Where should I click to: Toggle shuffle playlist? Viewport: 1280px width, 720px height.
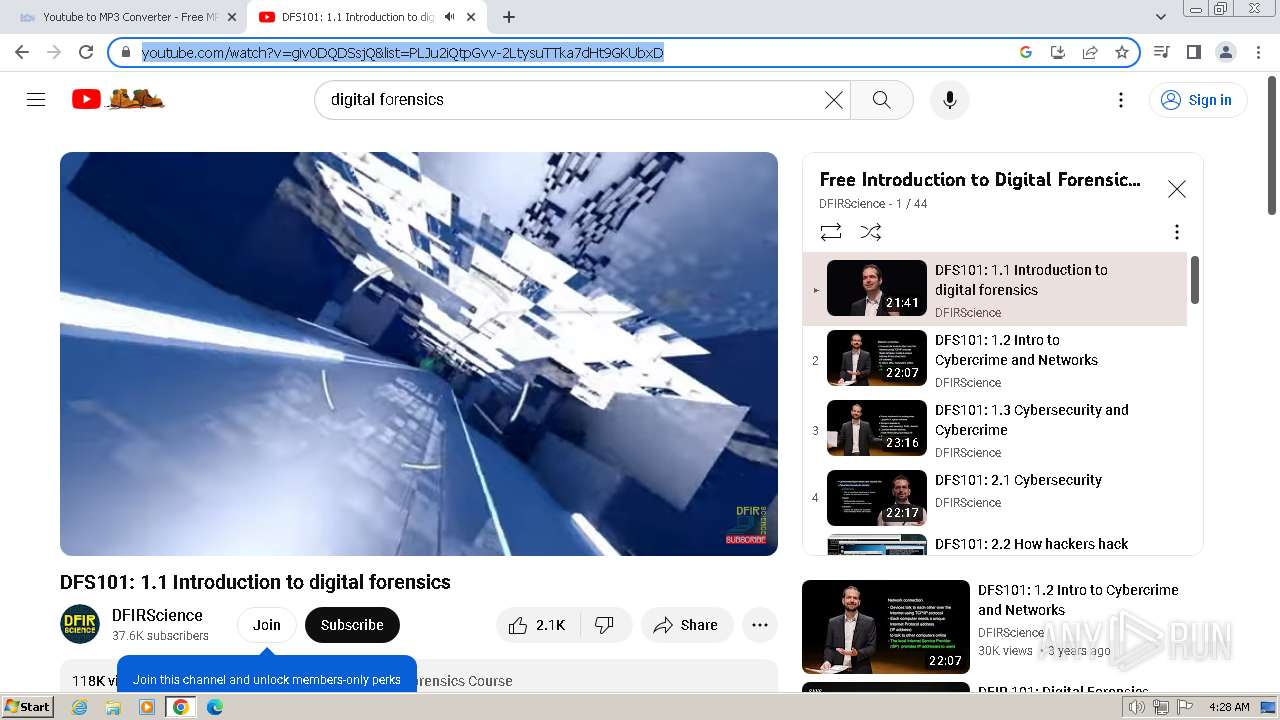(x=871, y=232)
